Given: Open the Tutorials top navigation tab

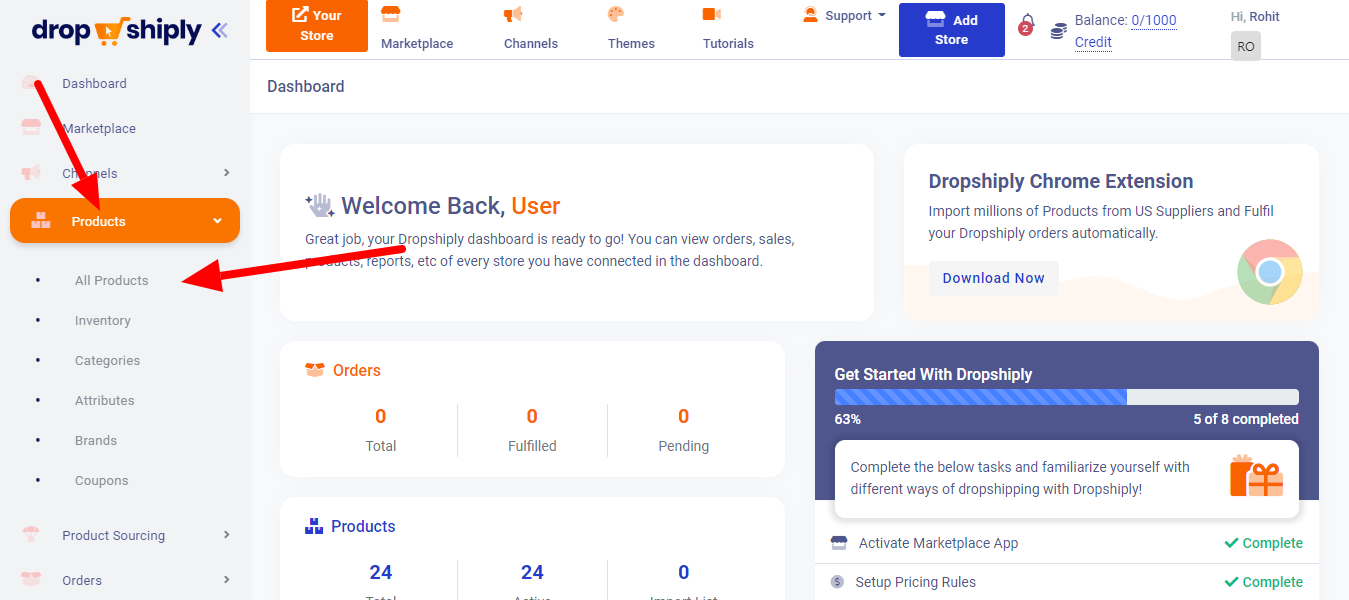Looking at the screenshot, I should 728,28.
